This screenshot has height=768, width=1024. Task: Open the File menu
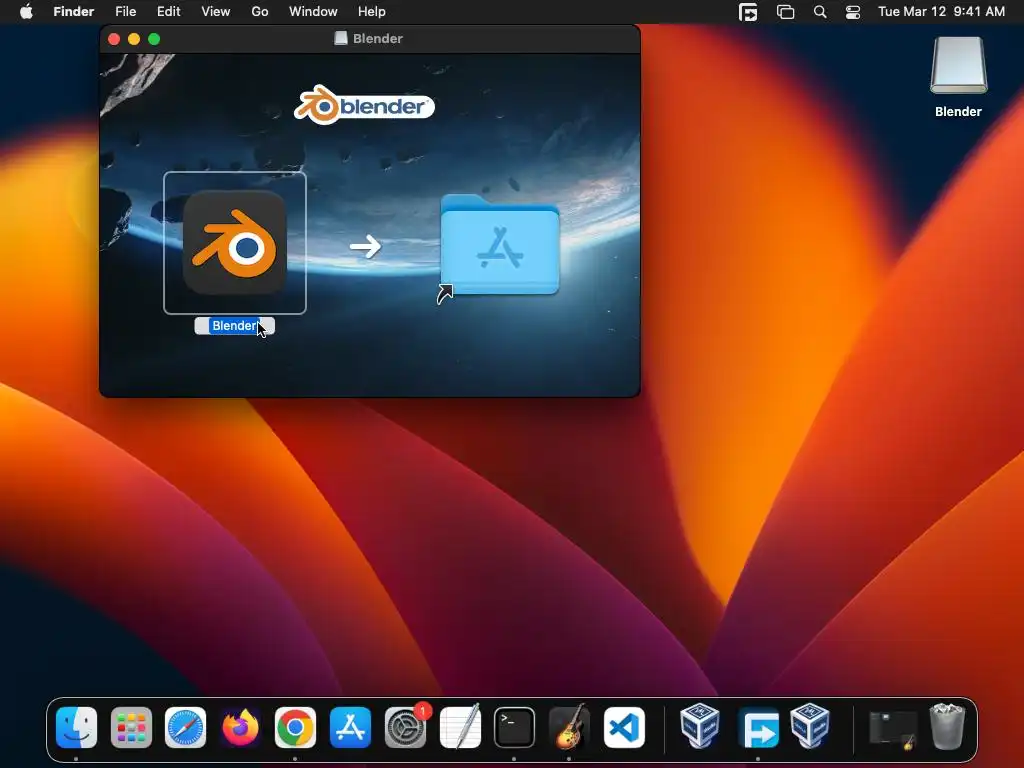pos(125,12)
